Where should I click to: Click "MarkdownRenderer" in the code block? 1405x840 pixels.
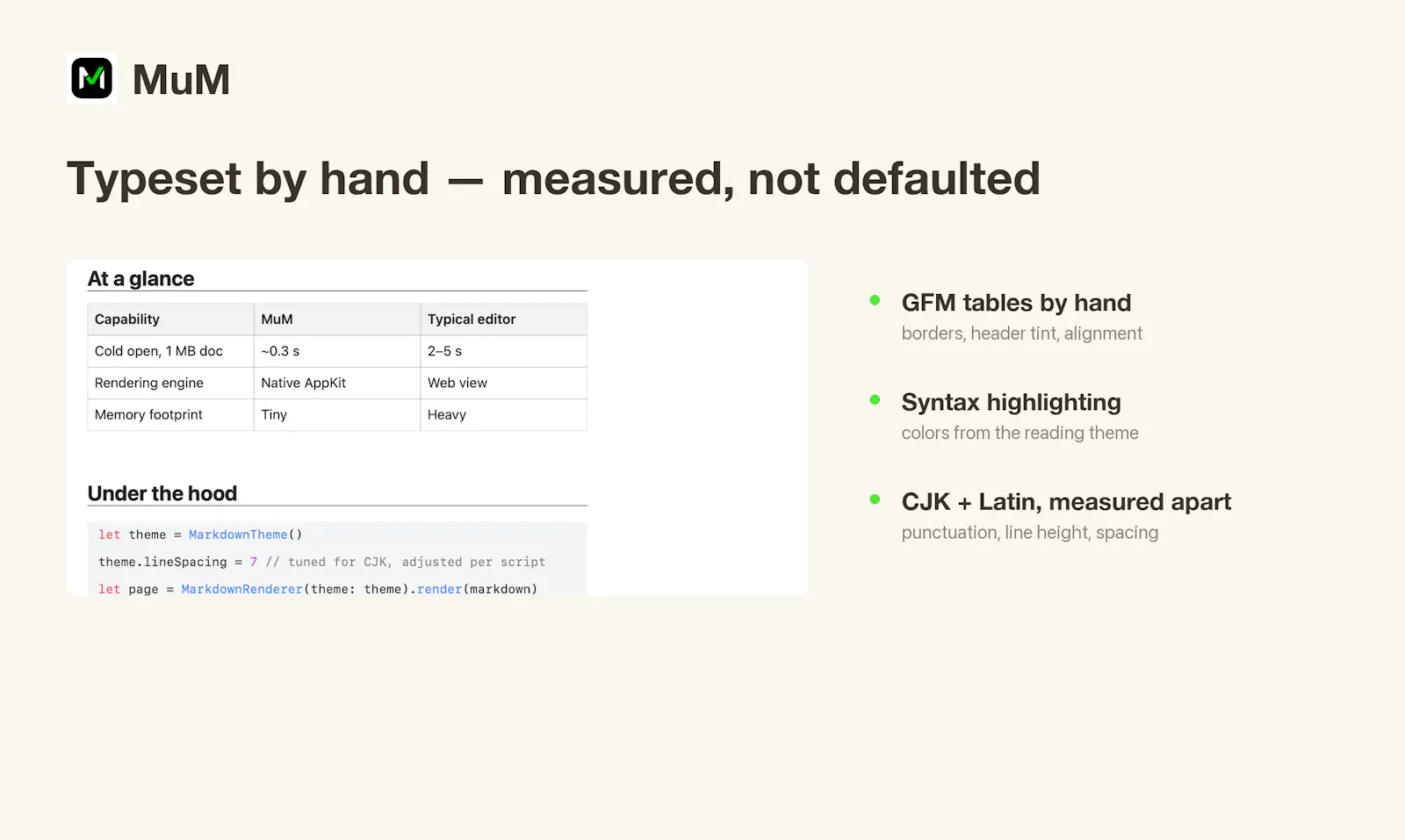[x=241, y=589]
